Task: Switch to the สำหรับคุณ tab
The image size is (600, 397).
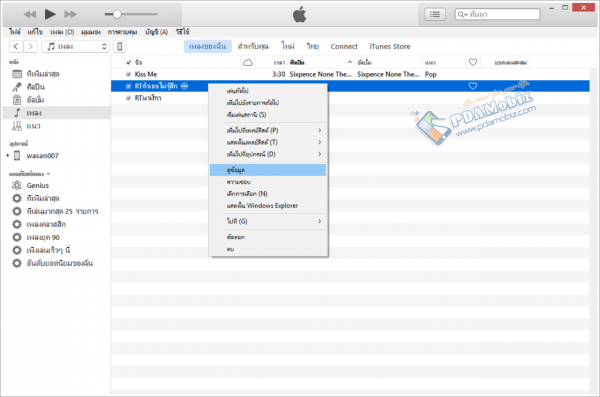Action: tap(253, 46)
